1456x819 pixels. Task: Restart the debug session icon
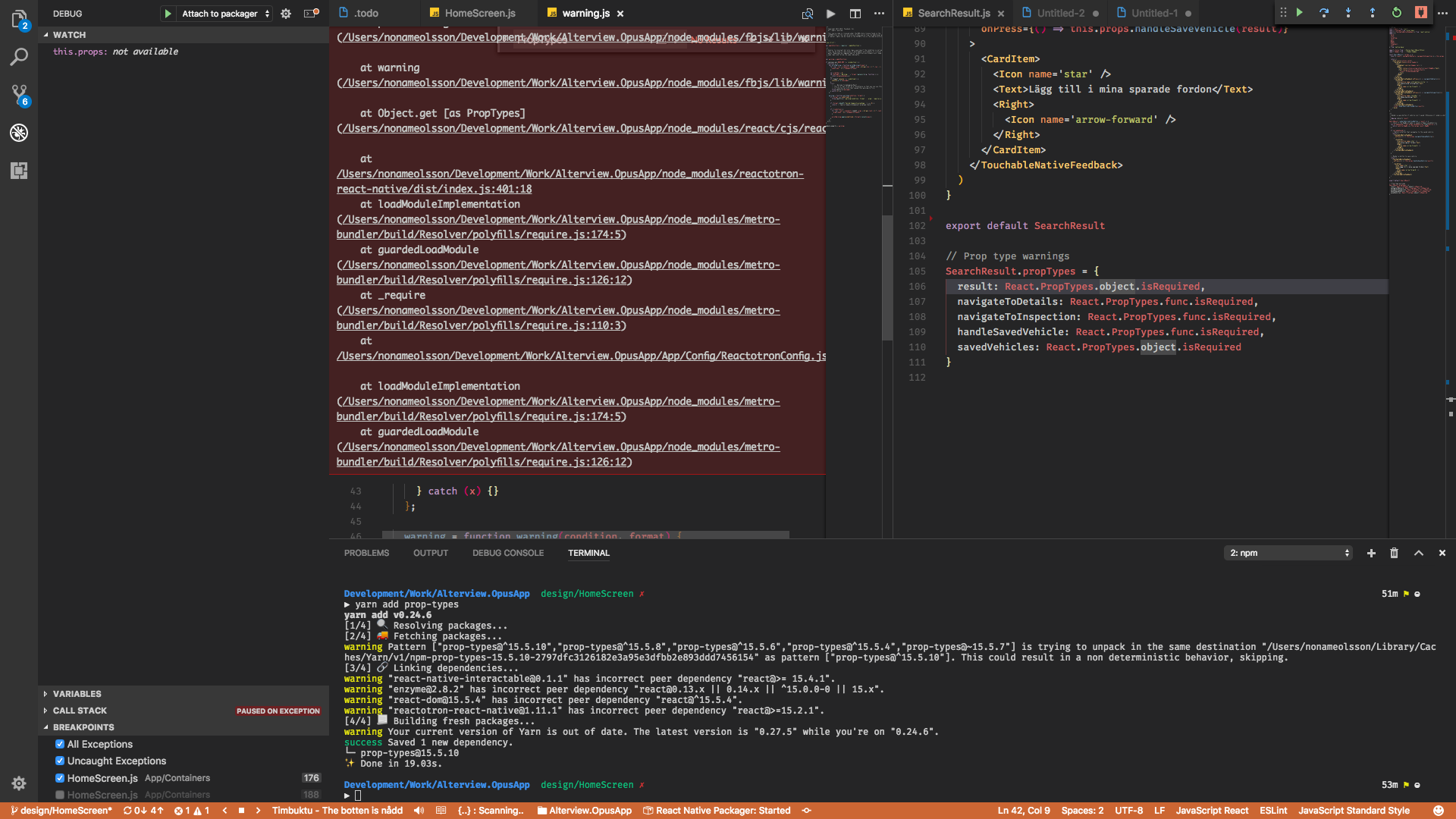1396,13
